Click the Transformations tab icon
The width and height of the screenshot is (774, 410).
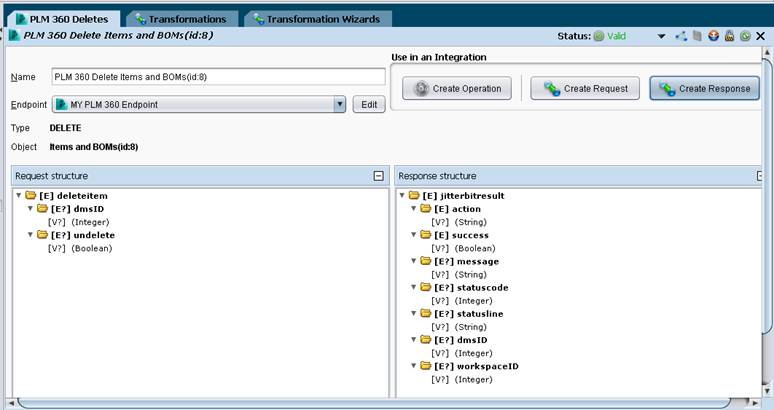click(x=141, y=19)
